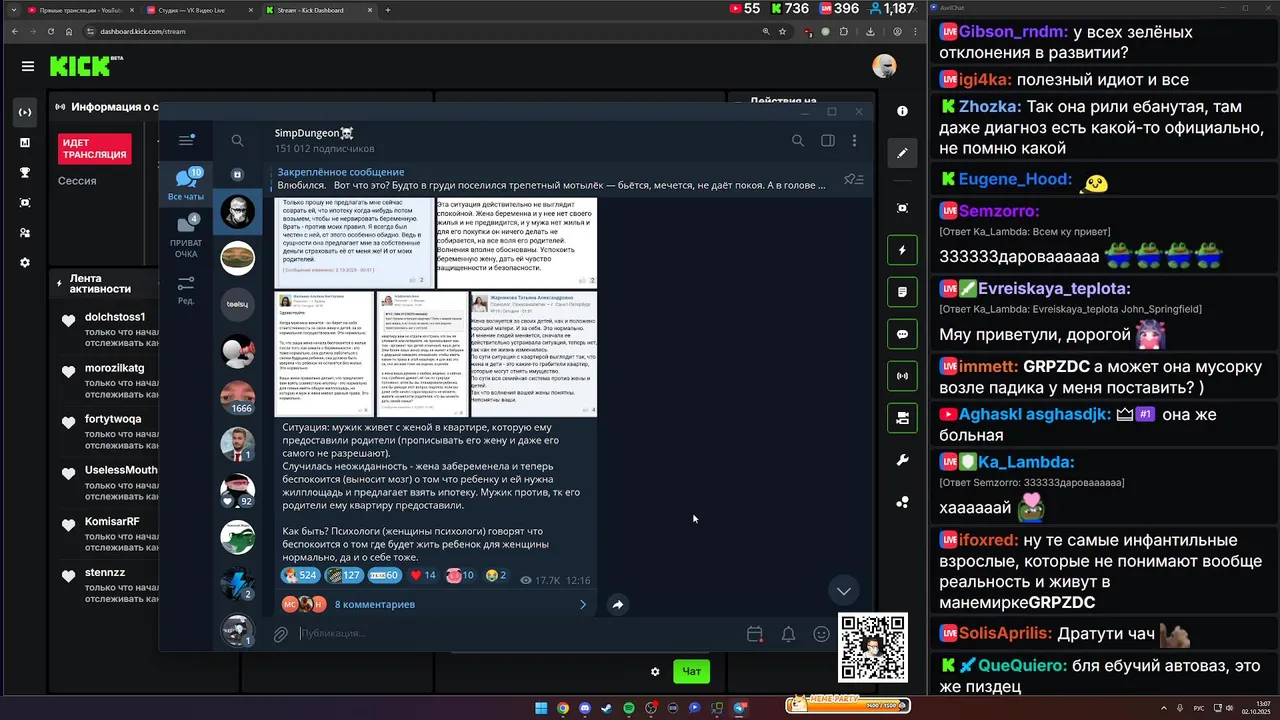Screen dimensions: 1280x720
Task: Open the community users icon in Kick sidebar
Action: coord(25,232)
